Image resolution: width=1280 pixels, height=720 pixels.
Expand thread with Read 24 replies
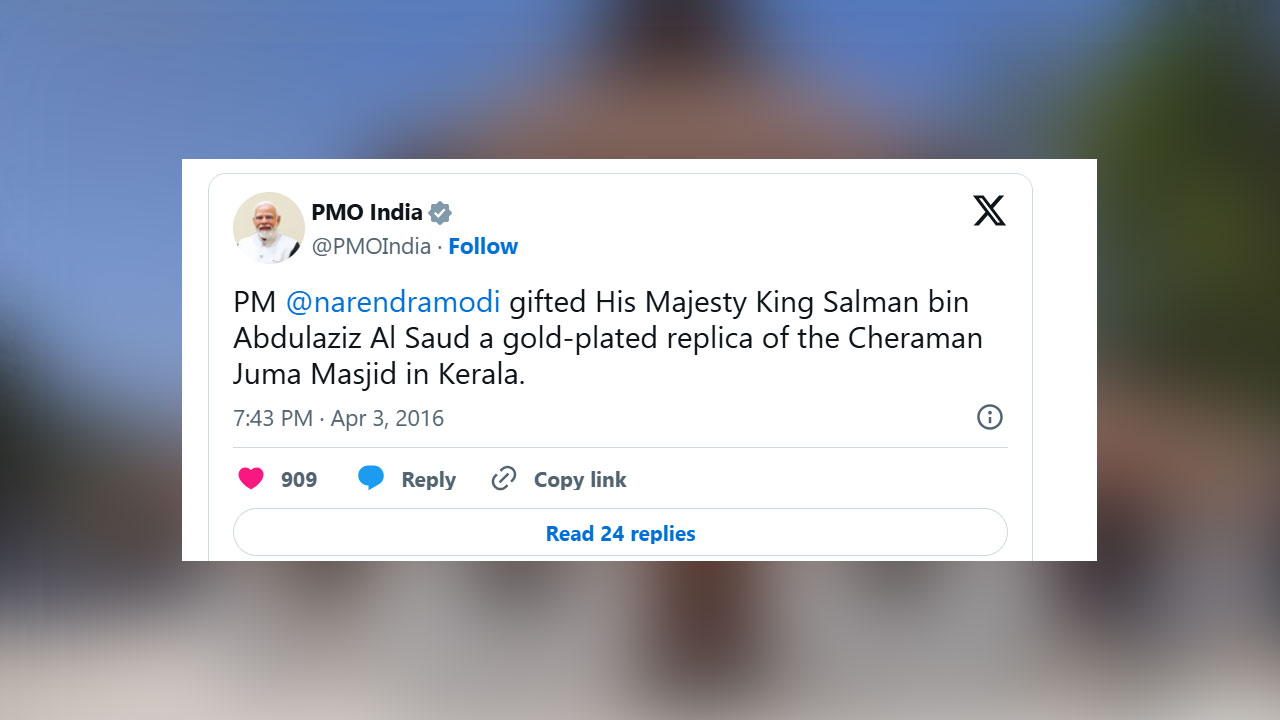[x=620, y=533]
